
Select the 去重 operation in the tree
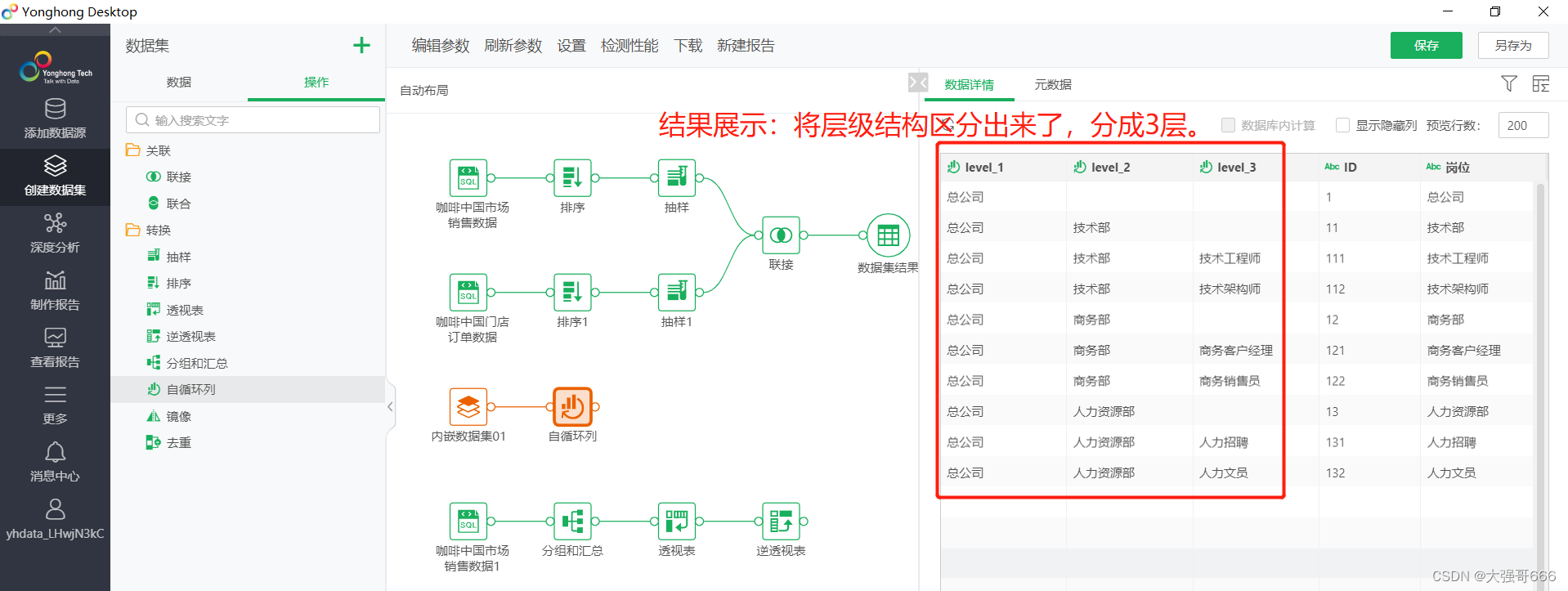click(179, 442)
